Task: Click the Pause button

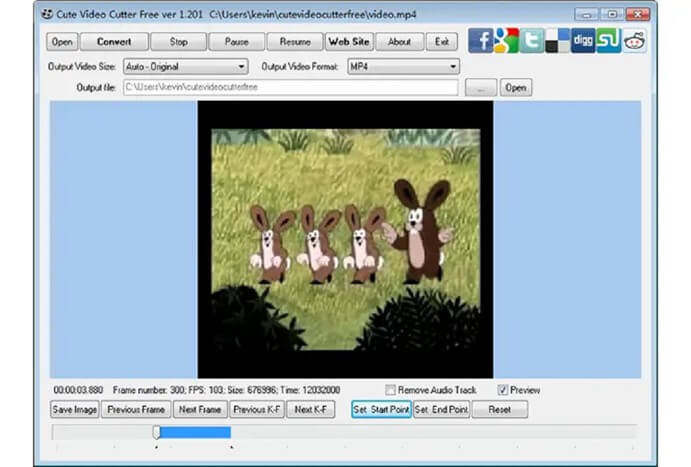Action: [x=237, y=42]
